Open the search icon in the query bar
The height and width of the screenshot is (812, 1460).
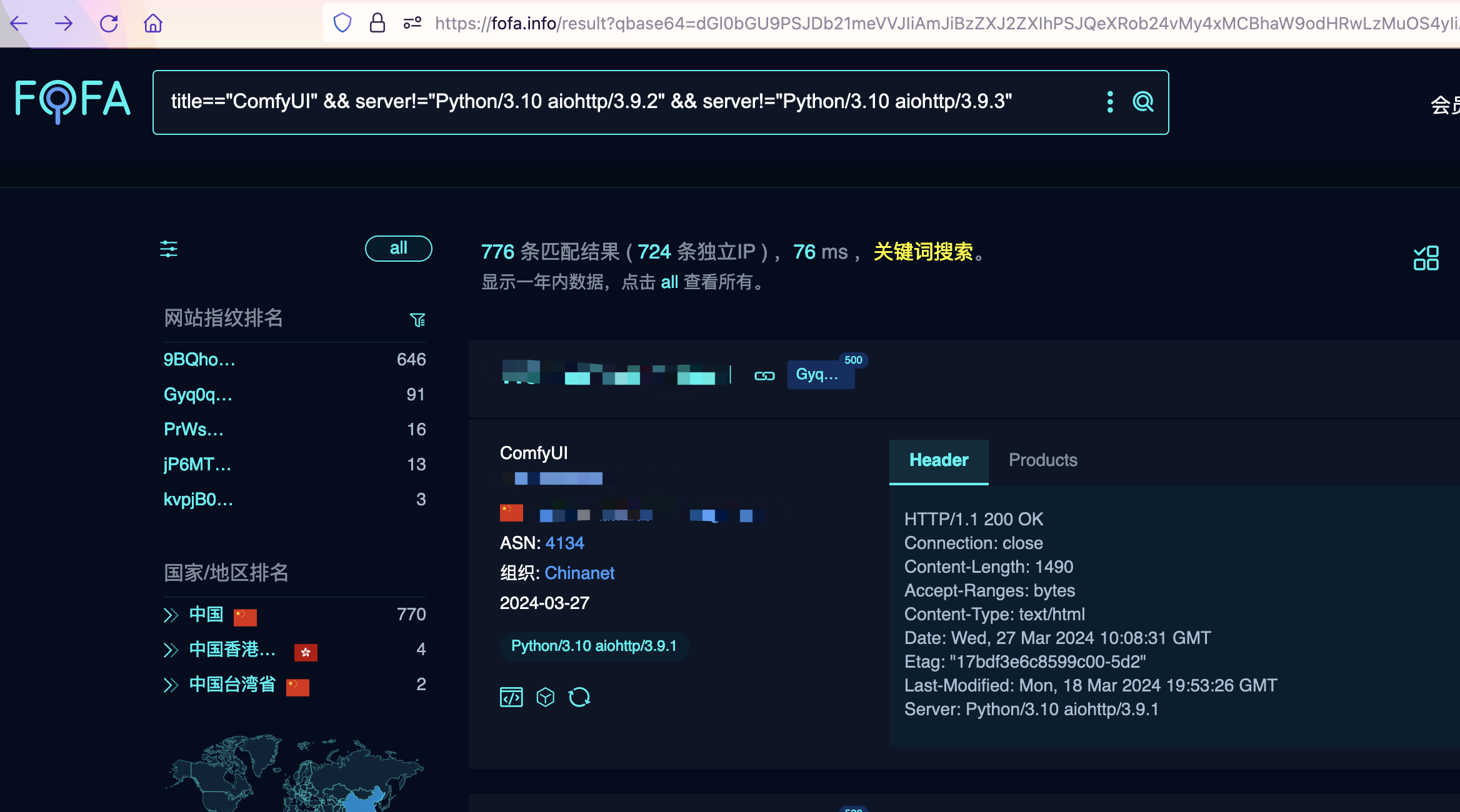point(1143,102)
